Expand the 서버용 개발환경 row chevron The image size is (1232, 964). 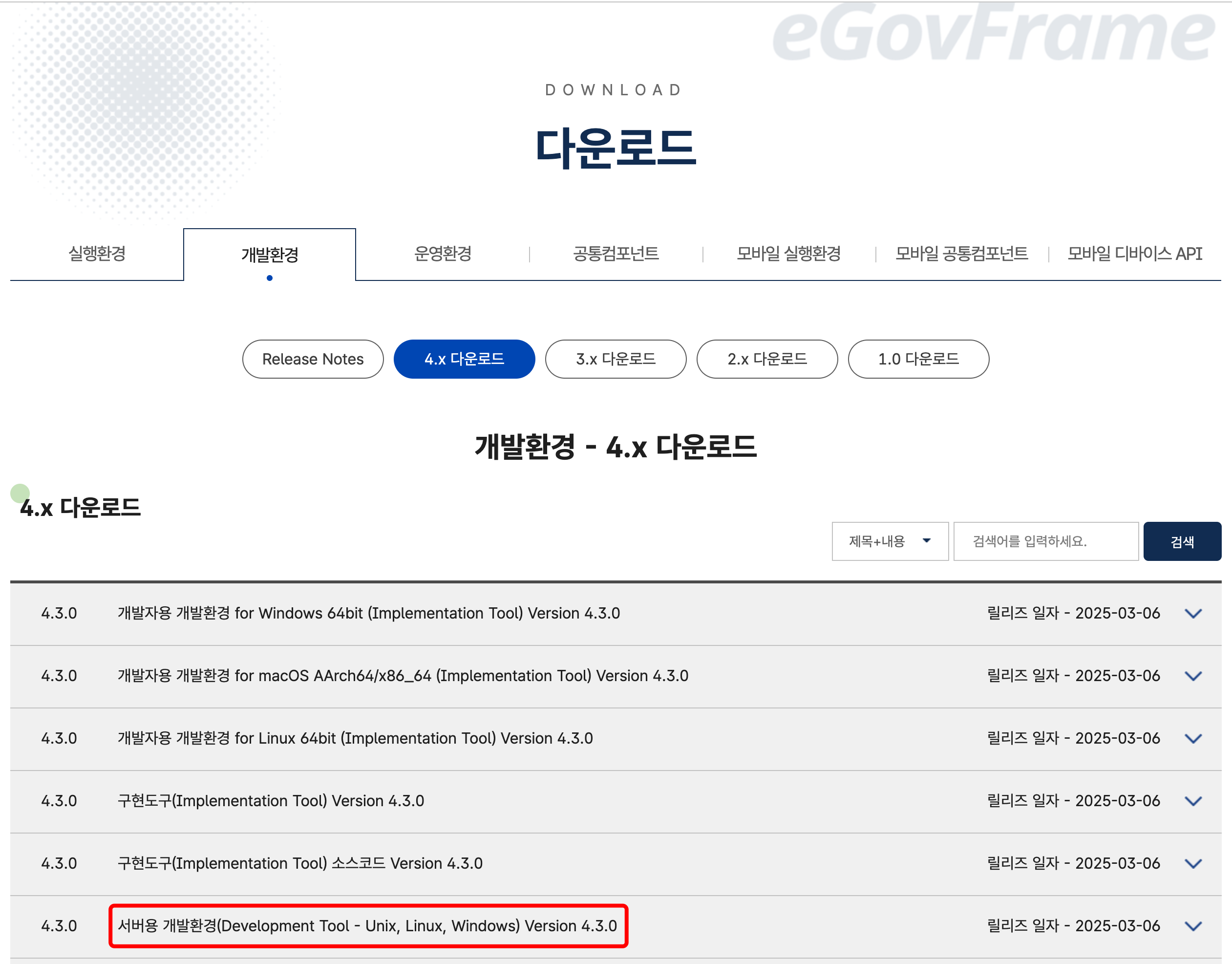(1192, 926)
